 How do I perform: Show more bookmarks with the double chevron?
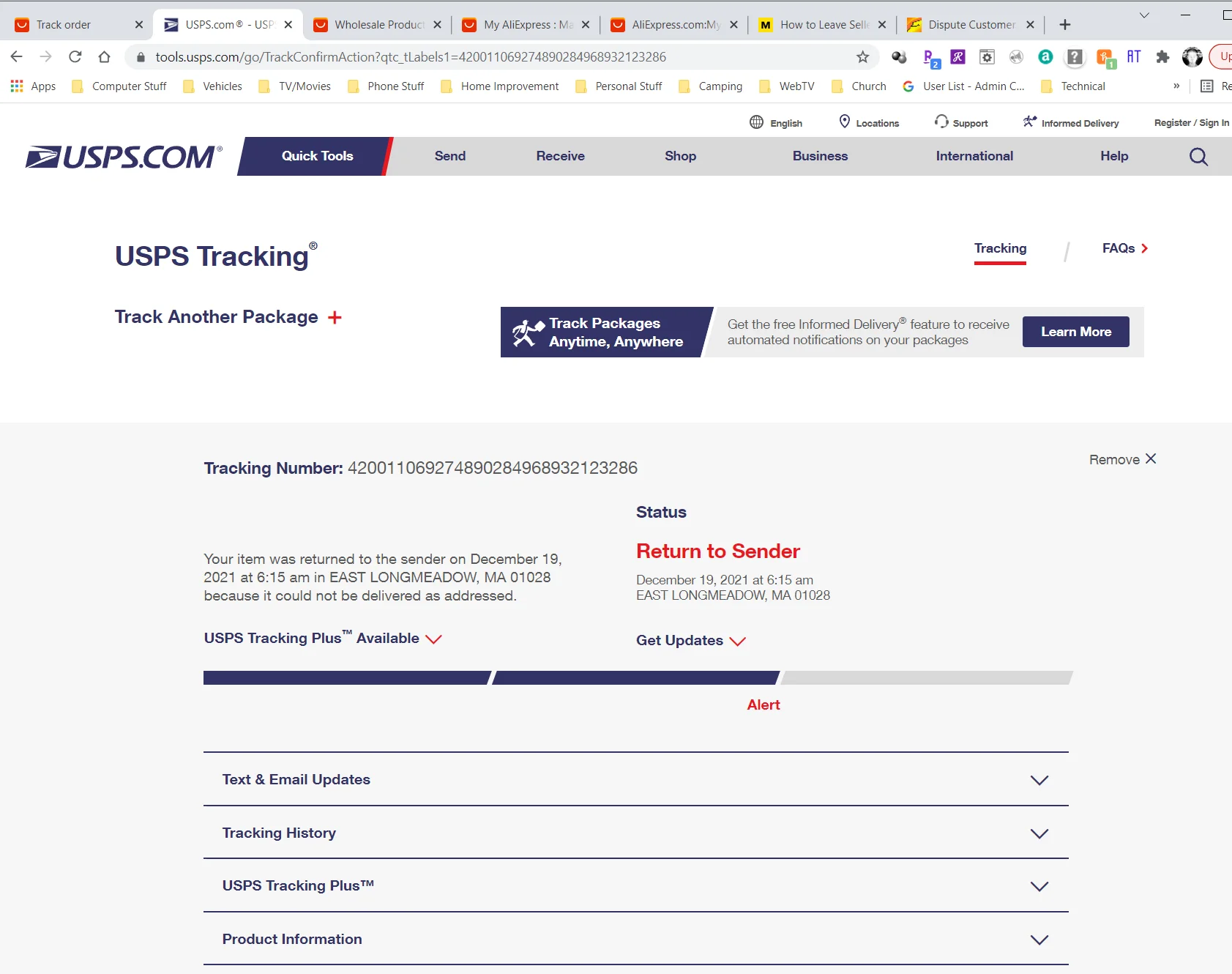pos(1176,86)
